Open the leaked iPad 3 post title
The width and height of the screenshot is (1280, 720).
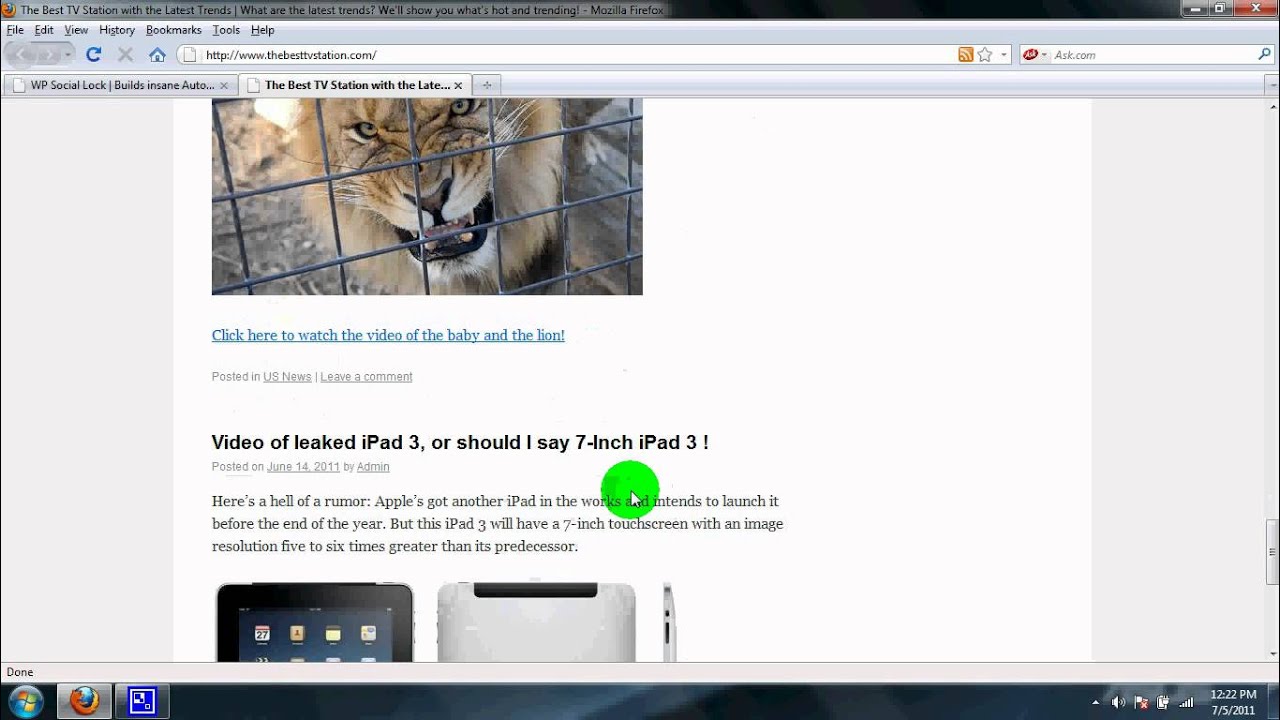460,442
